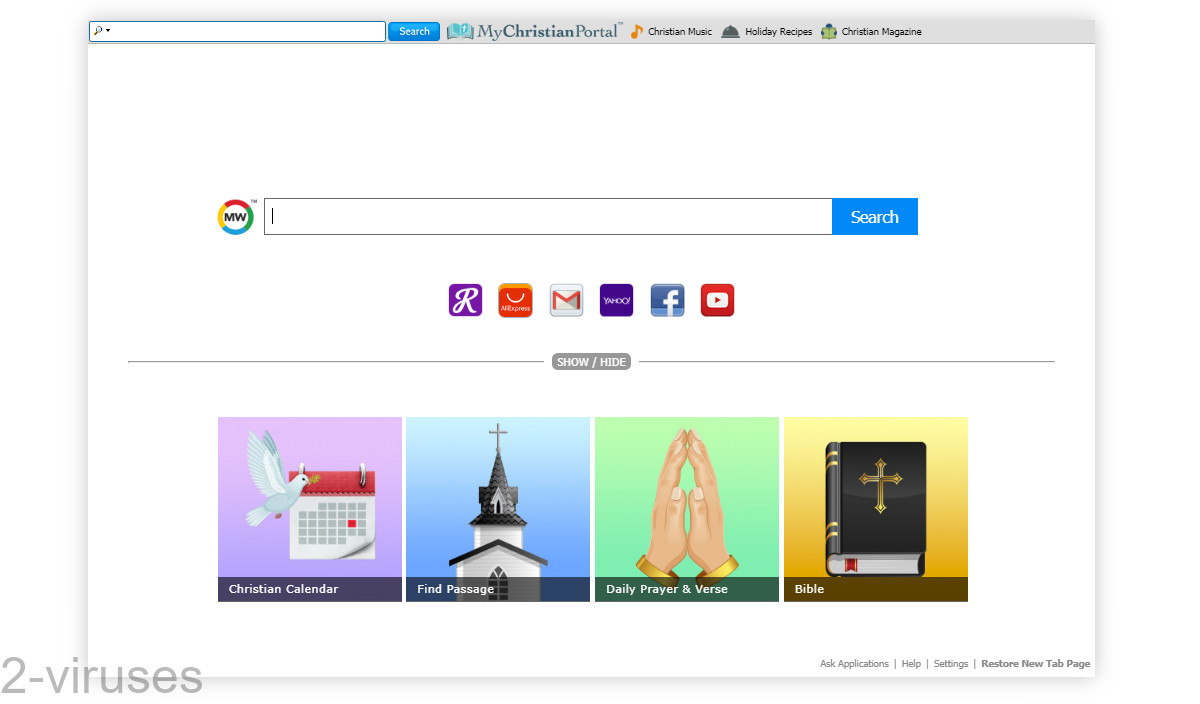Toggle the SHOW / HIDE control

pyautogui.click(x=591, y=361)
